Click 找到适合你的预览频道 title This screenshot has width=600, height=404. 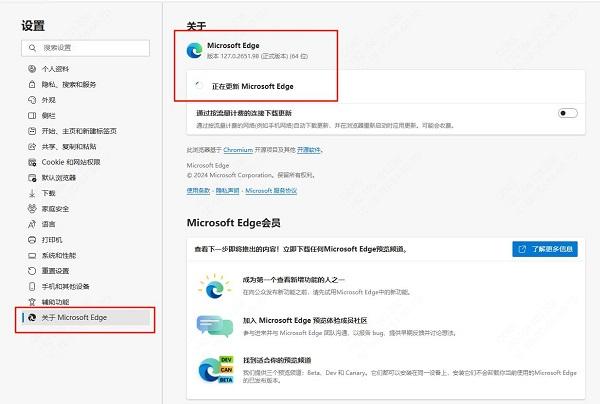coord(277,360)
